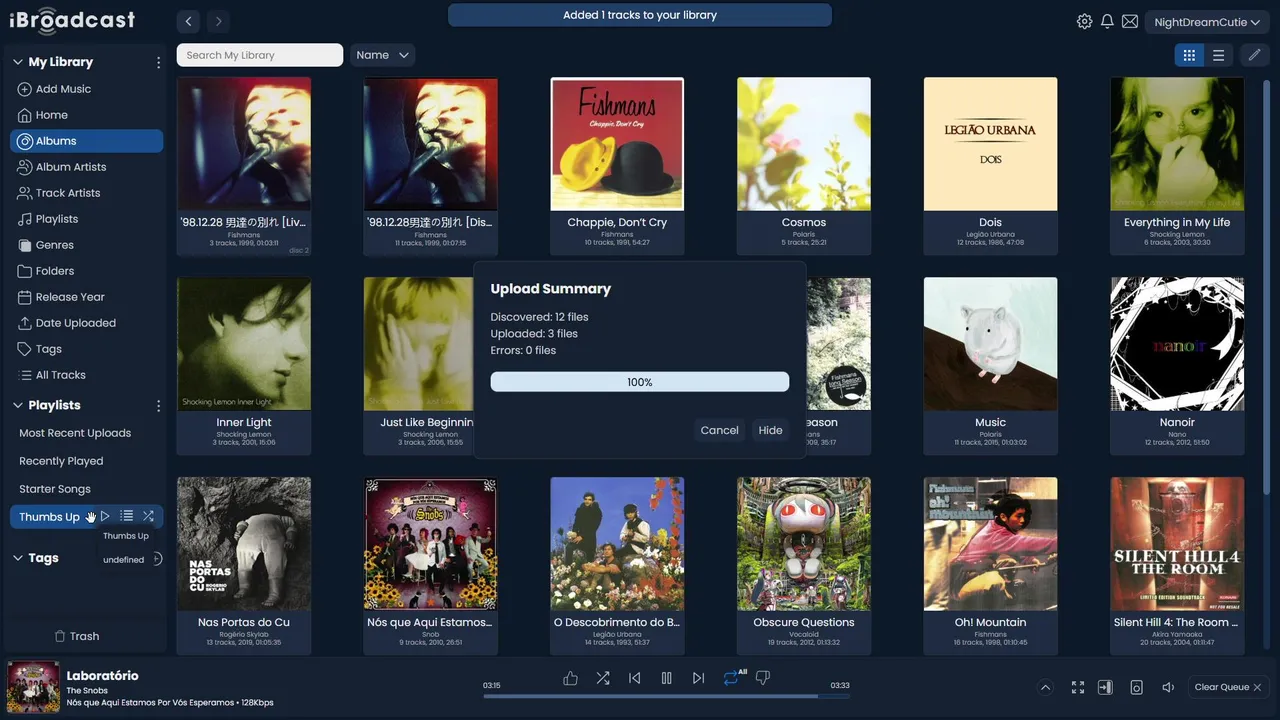The height and width of the screenshot is (720, 1280).
Task: Open the Trash
Action: 77,636
